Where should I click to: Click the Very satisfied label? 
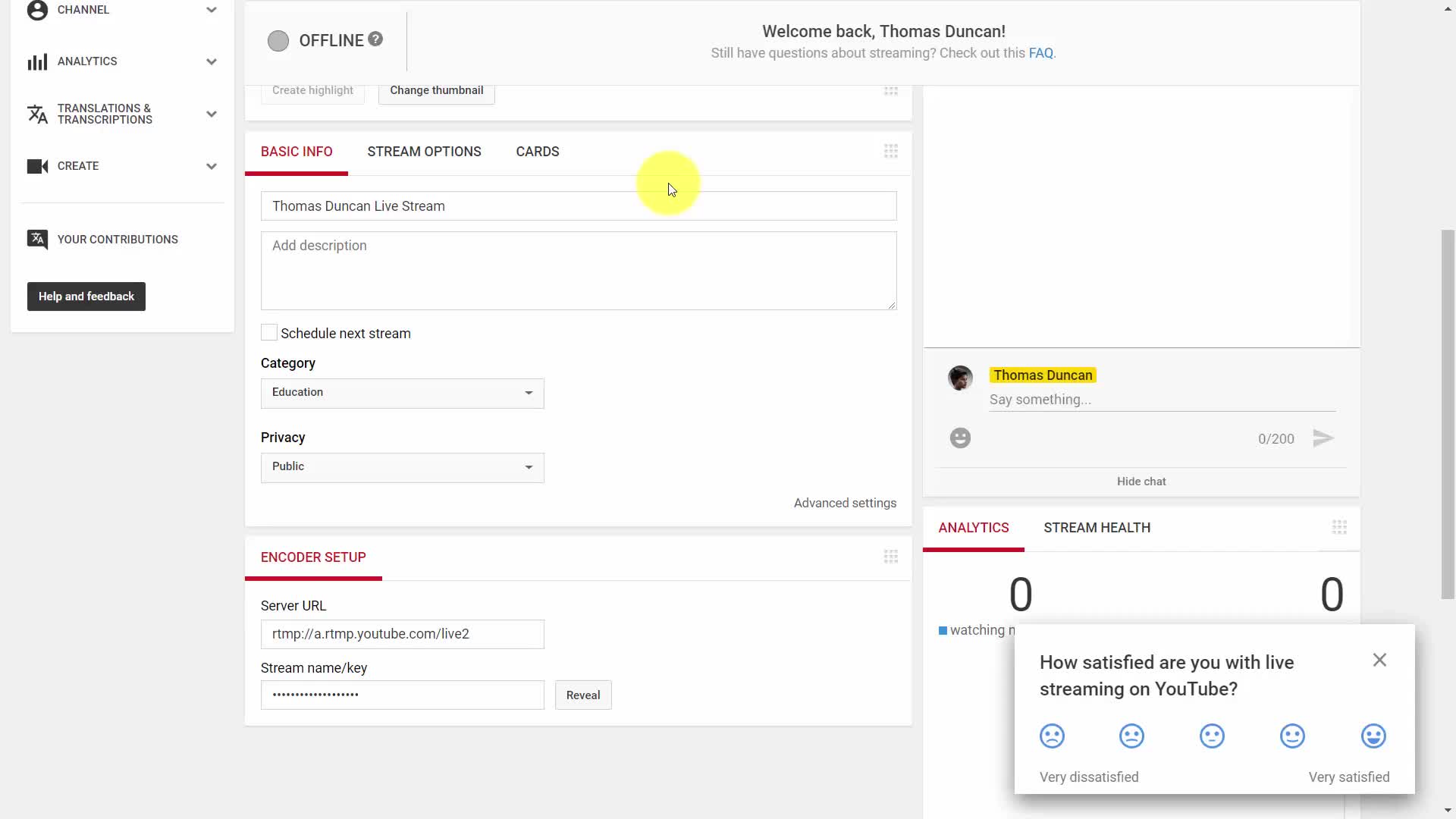tap(1349, 777)
